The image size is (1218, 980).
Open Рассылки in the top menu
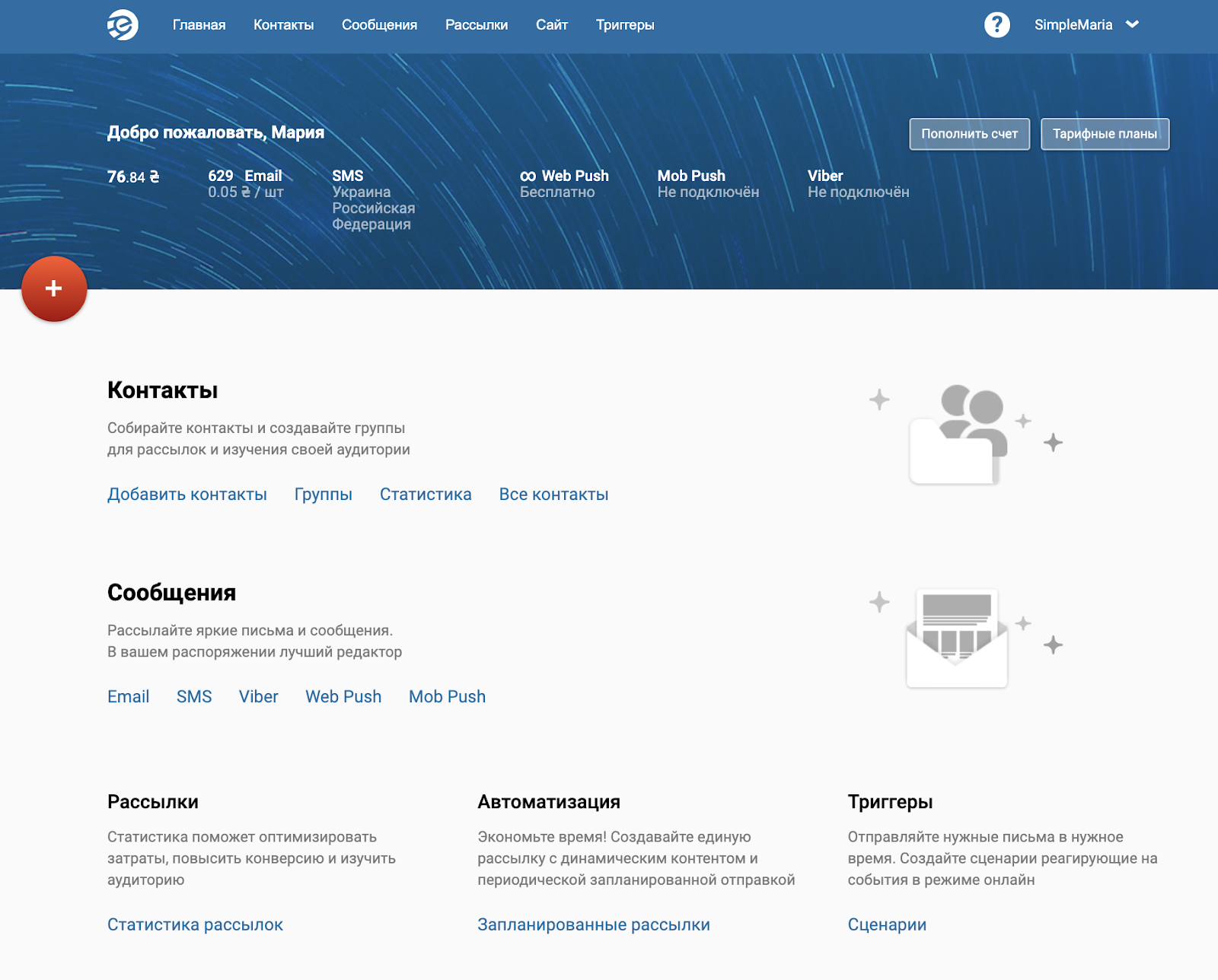click(x=477, y=24)
